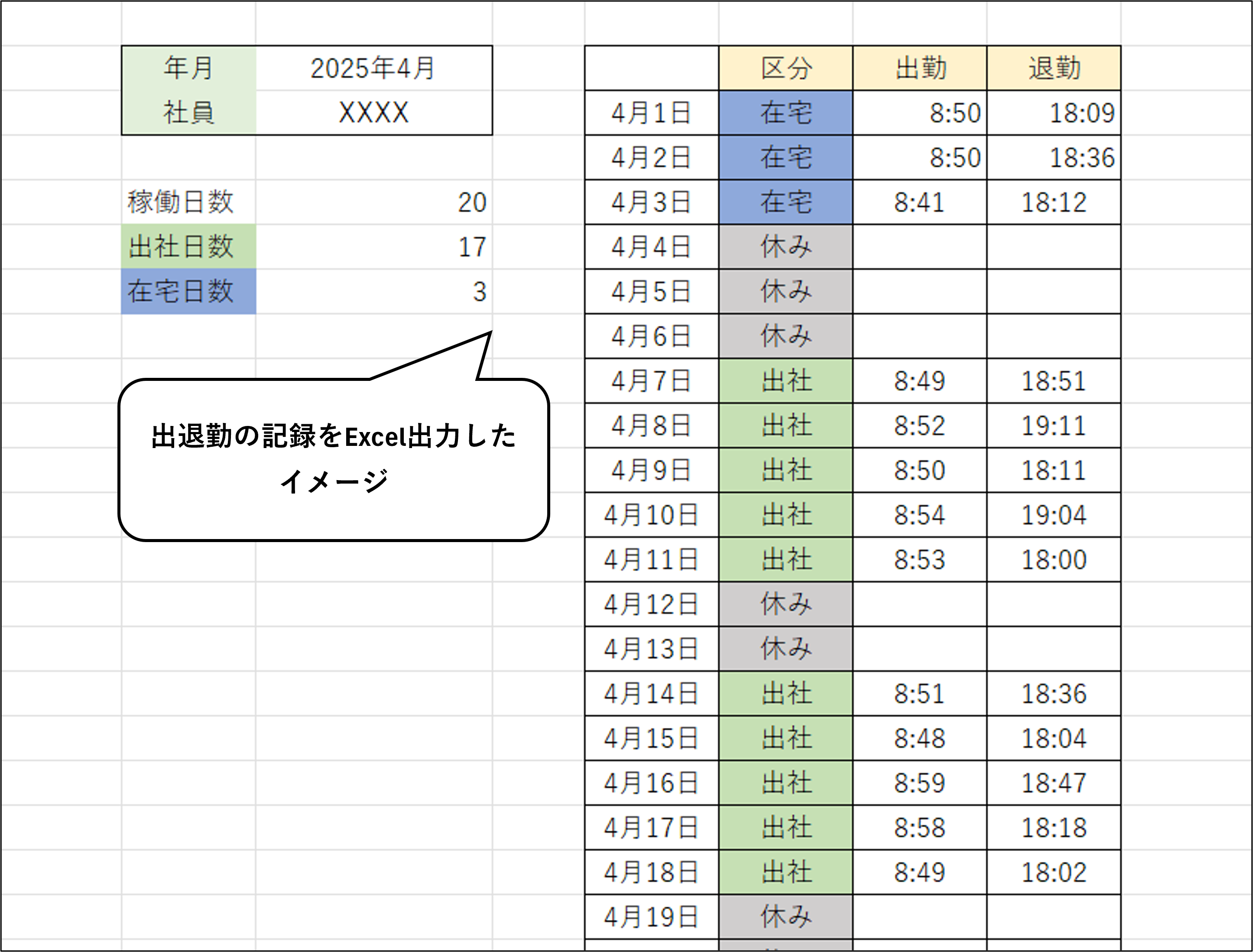Click the 18:47 clock-out cell
The height and width of the screenshot is (952, 1253).
[1054, 783]
